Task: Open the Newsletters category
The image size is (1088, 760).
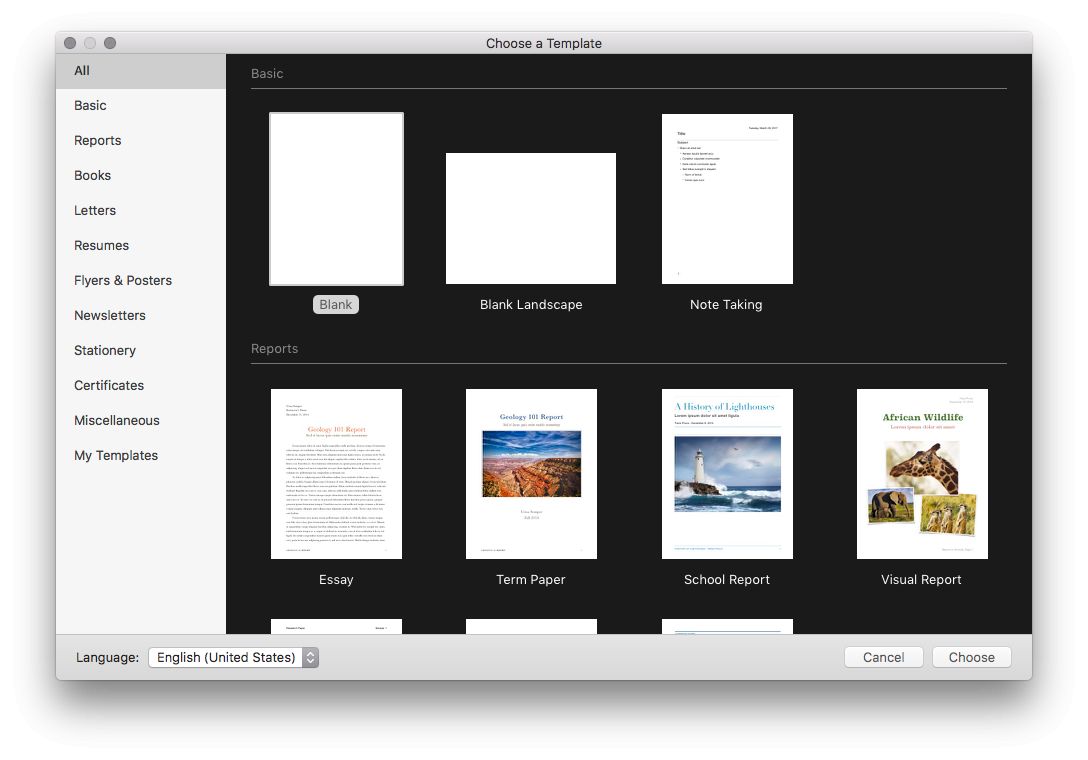Action: coord(110,316)
